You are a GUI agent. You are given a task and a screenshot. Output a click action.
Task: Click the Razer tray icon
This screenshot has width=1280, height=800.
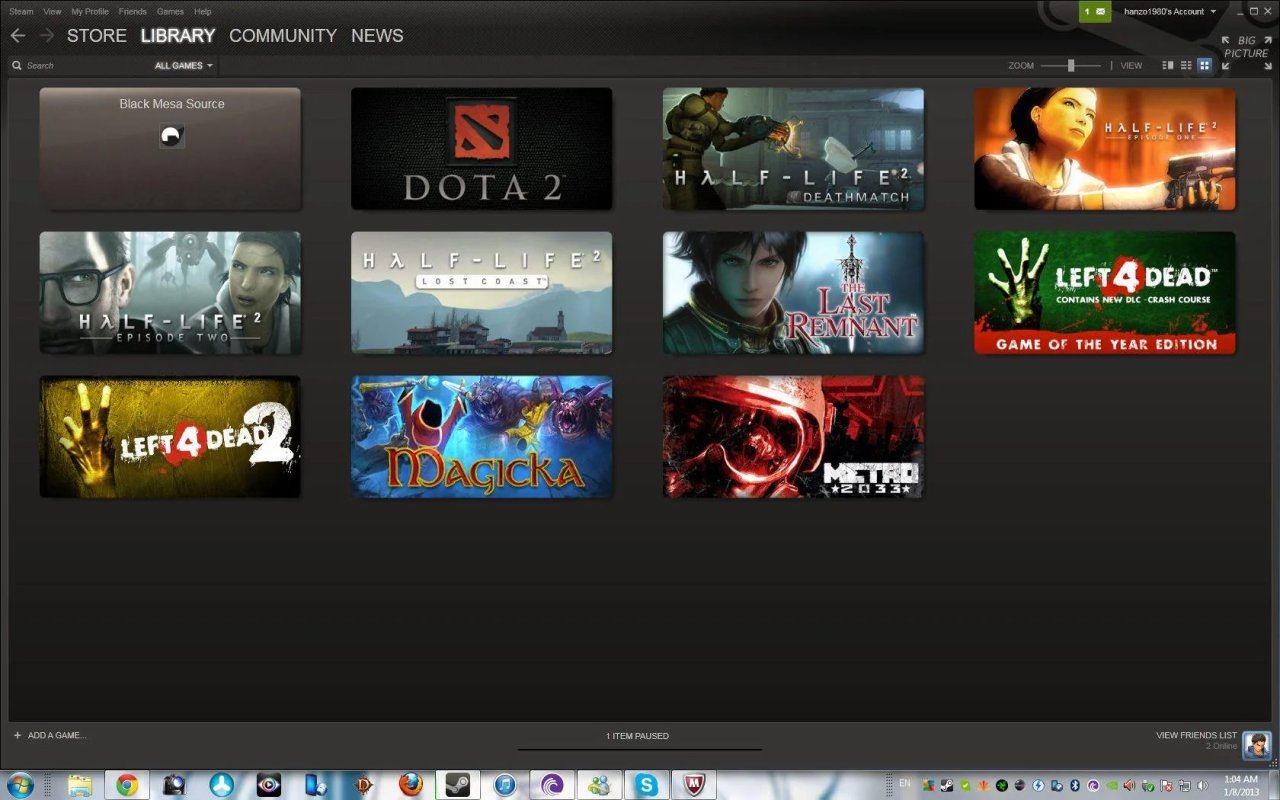pos(1001,786)
